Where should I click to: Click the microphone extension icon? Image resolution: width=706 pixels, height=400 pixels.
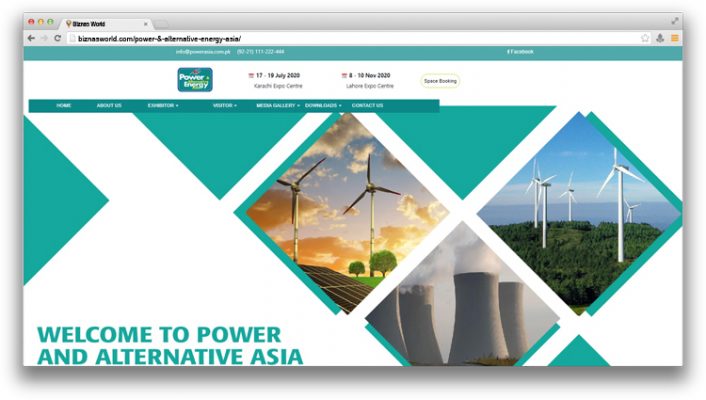point(660,38)
